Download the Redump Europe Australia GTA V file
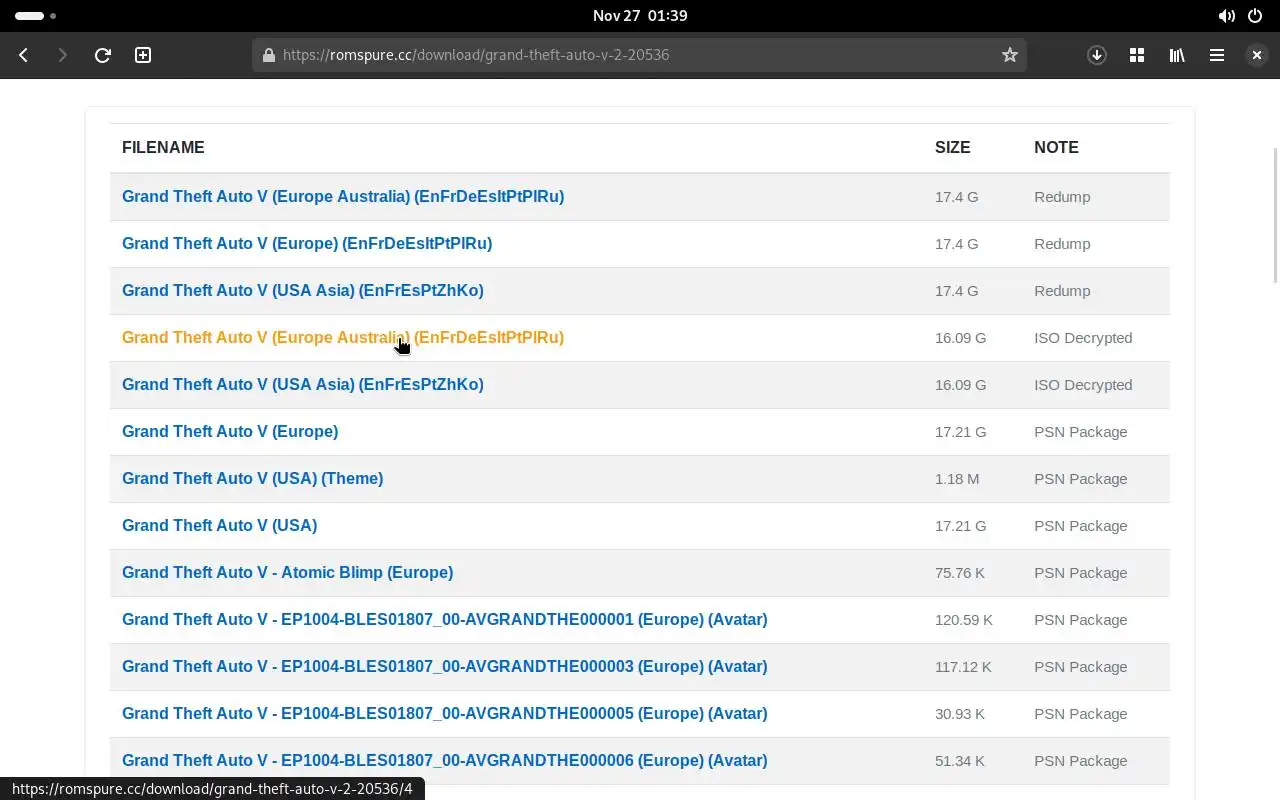Screen dimensions: 1280x800 click(343, 197)
